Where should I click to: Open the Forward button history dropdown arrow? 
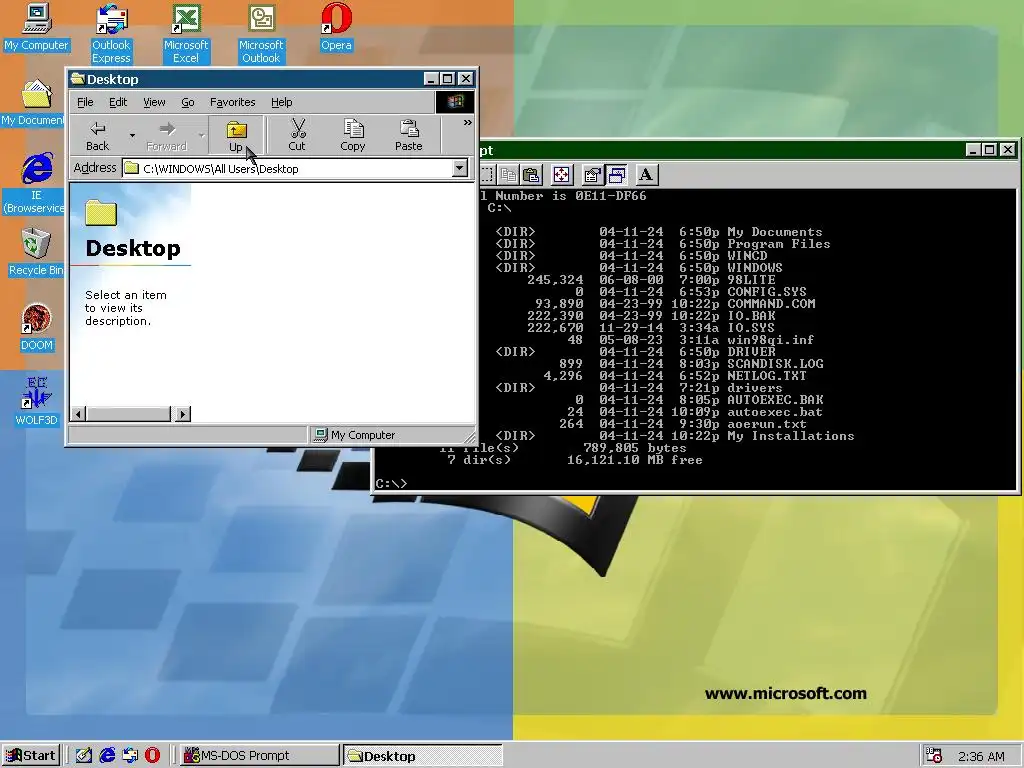point(202,136)
